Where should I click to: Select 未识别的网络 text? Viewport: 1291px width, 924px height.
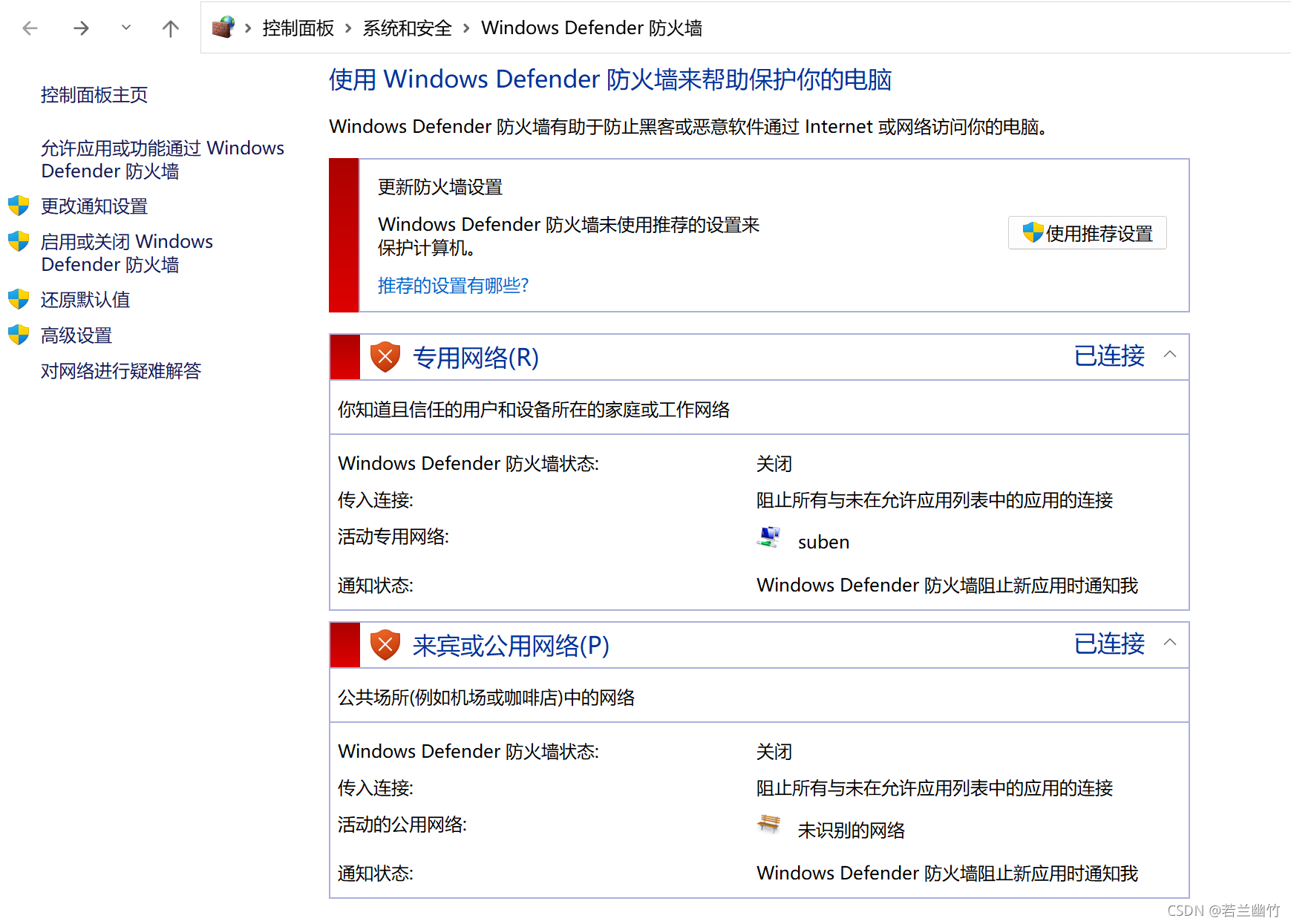tap(852, 830)
